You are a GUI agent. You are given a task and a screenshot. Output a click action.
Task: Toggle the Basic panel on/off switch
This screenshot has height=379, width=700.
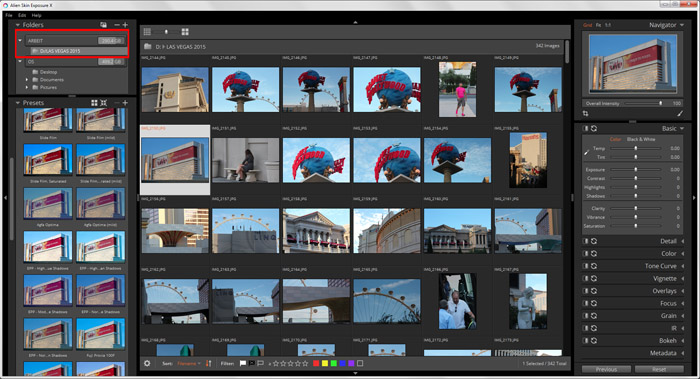pos(585,129)
